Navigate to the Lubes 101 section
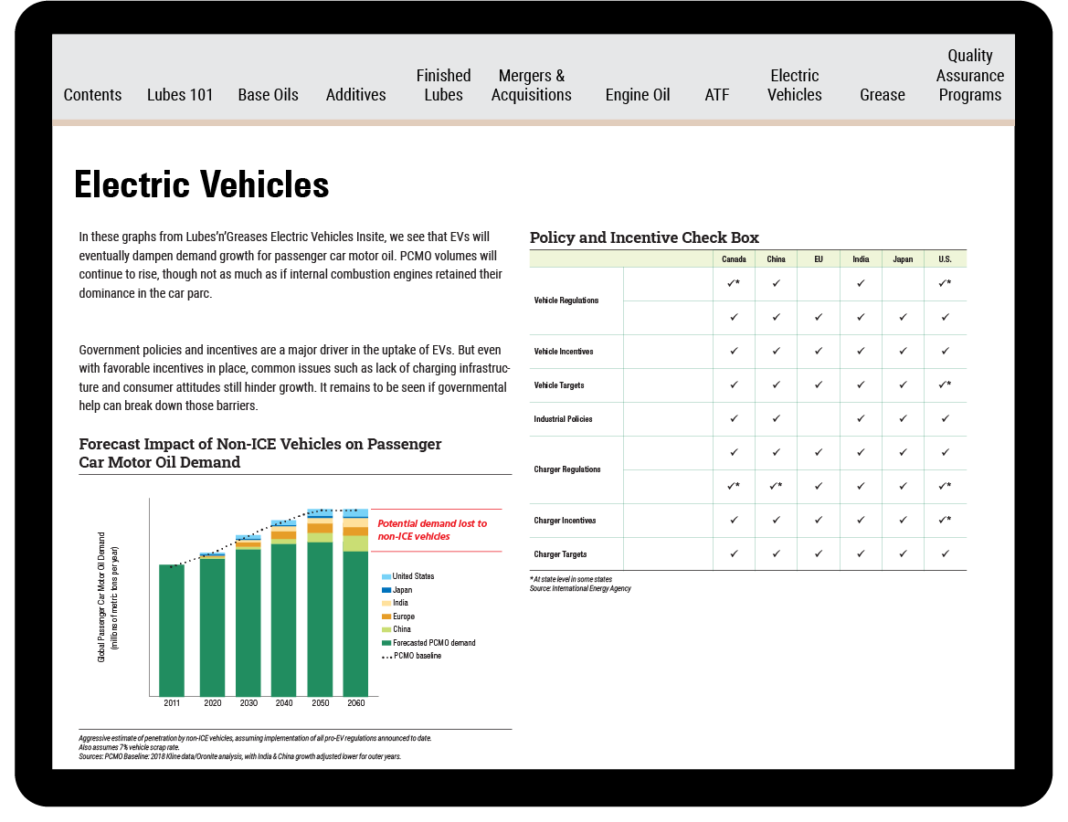The image size is (1068, 822). (x=180, y=95)
